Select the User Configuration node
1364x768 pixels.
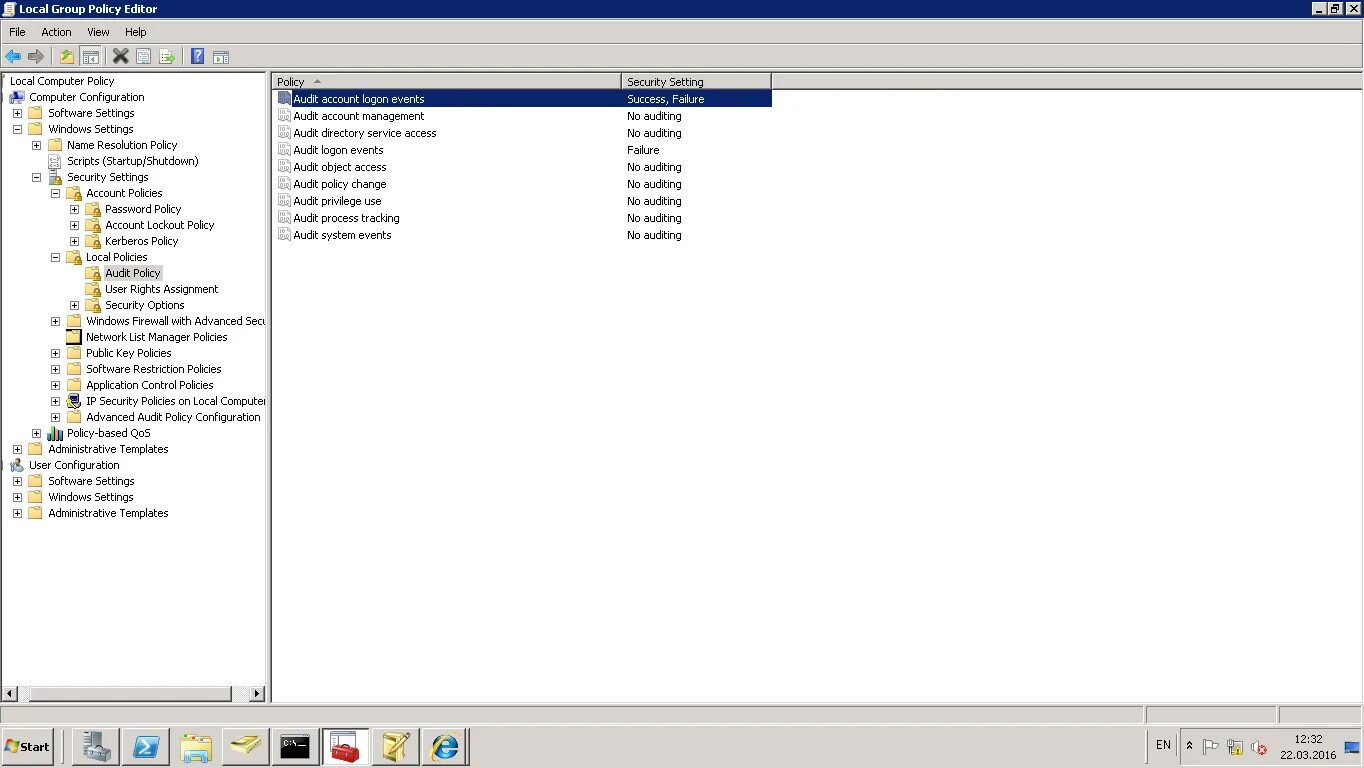coord(74,465)
